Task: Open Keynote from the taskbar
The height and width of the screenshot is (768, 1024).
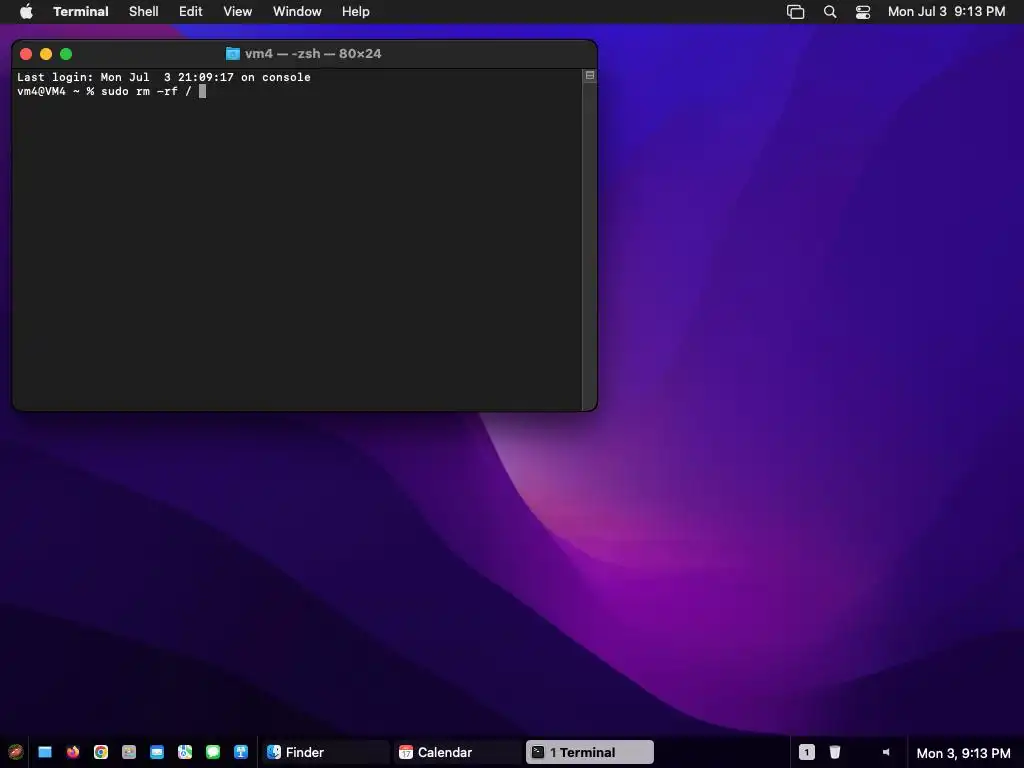Action: (241, 752)
